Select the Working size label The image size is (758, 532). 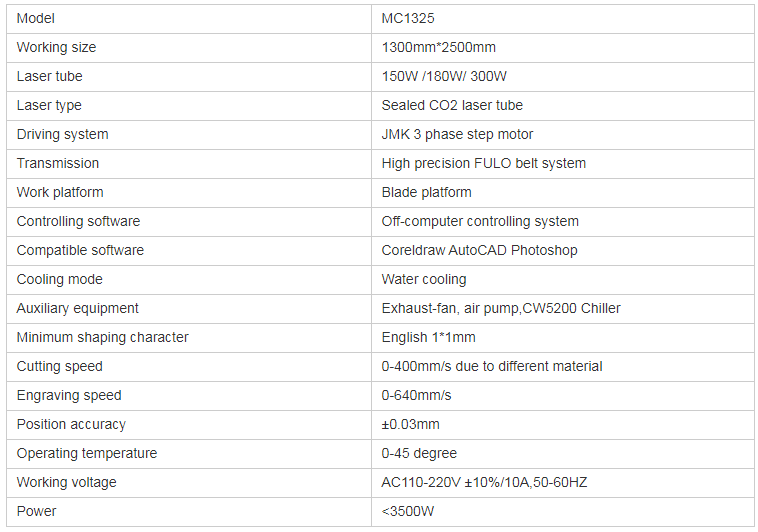tap(57, 47)
